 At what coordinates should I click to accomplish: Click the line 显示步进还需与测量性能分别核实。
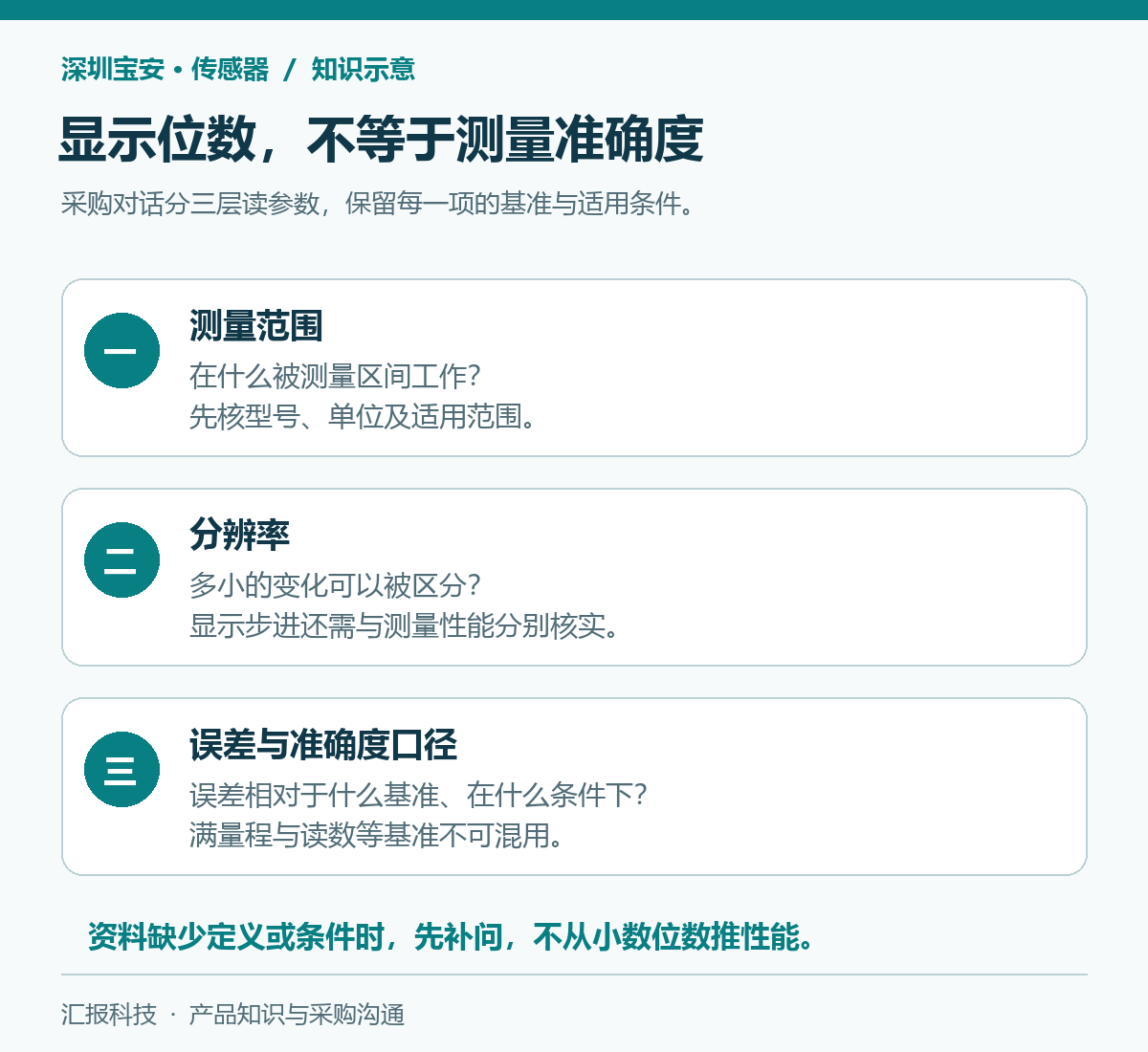405,625
